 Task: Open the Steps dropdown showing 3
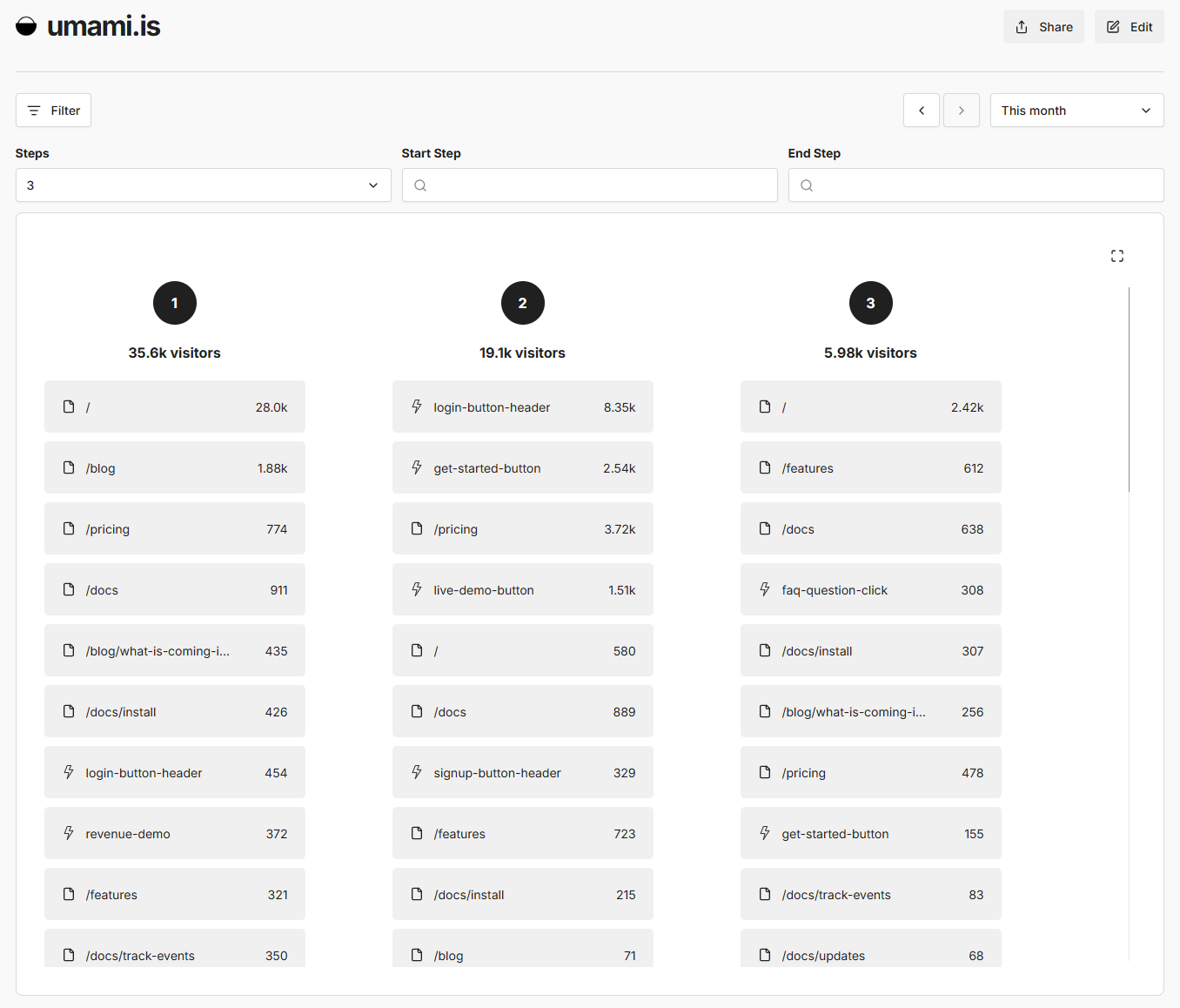203,185
